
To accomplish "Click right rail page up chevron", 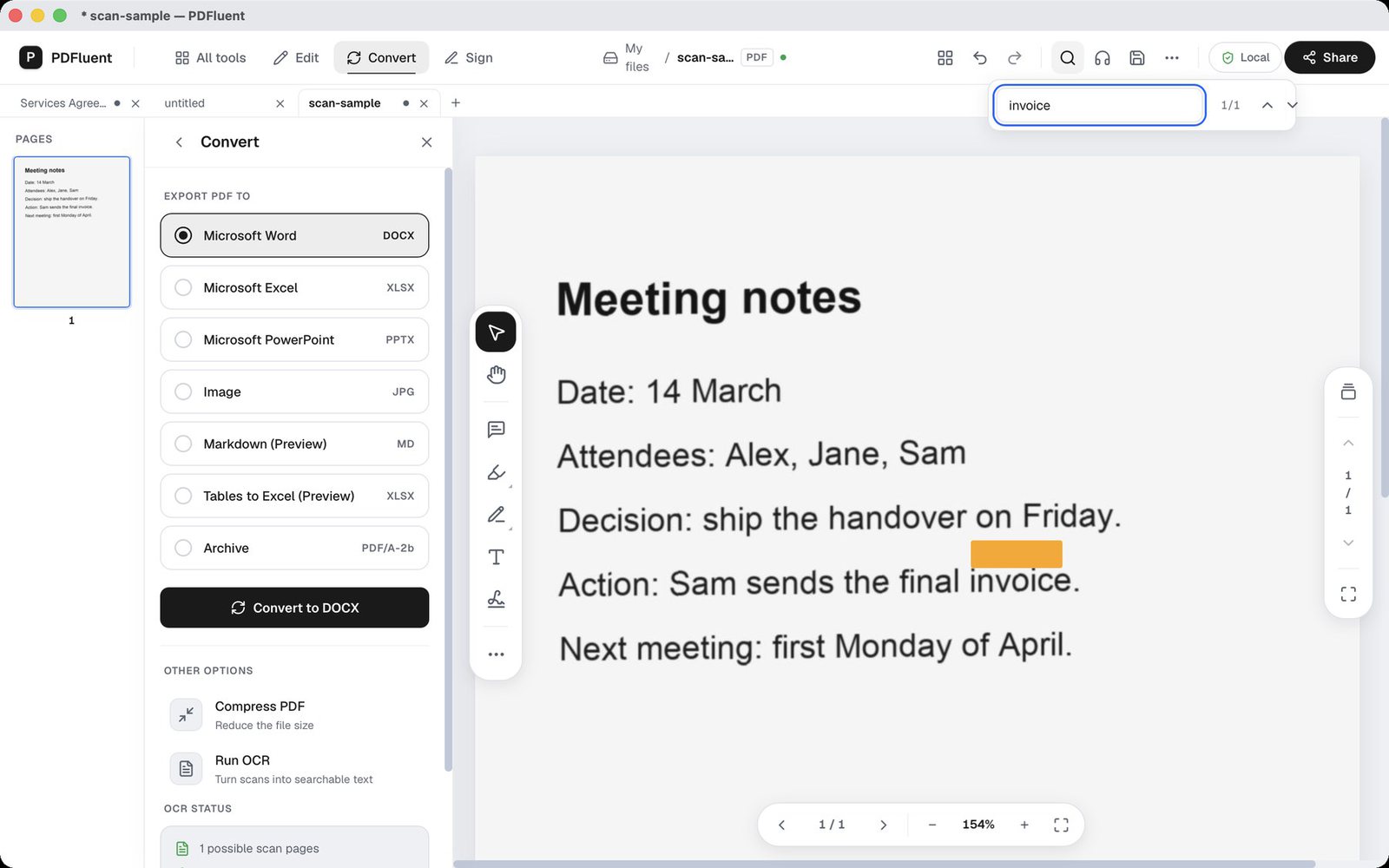I will pos(1348,443).
